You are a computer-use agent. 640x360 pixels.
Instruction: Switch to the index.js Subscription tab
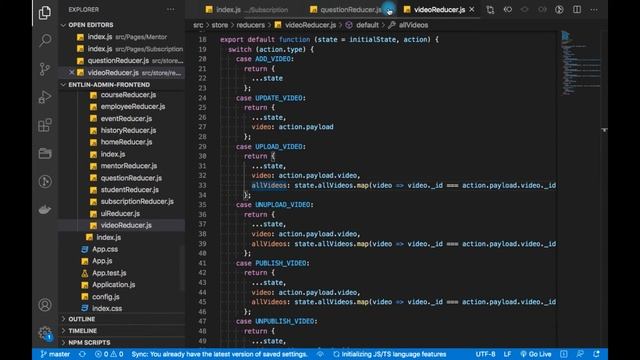click(247, 9)
